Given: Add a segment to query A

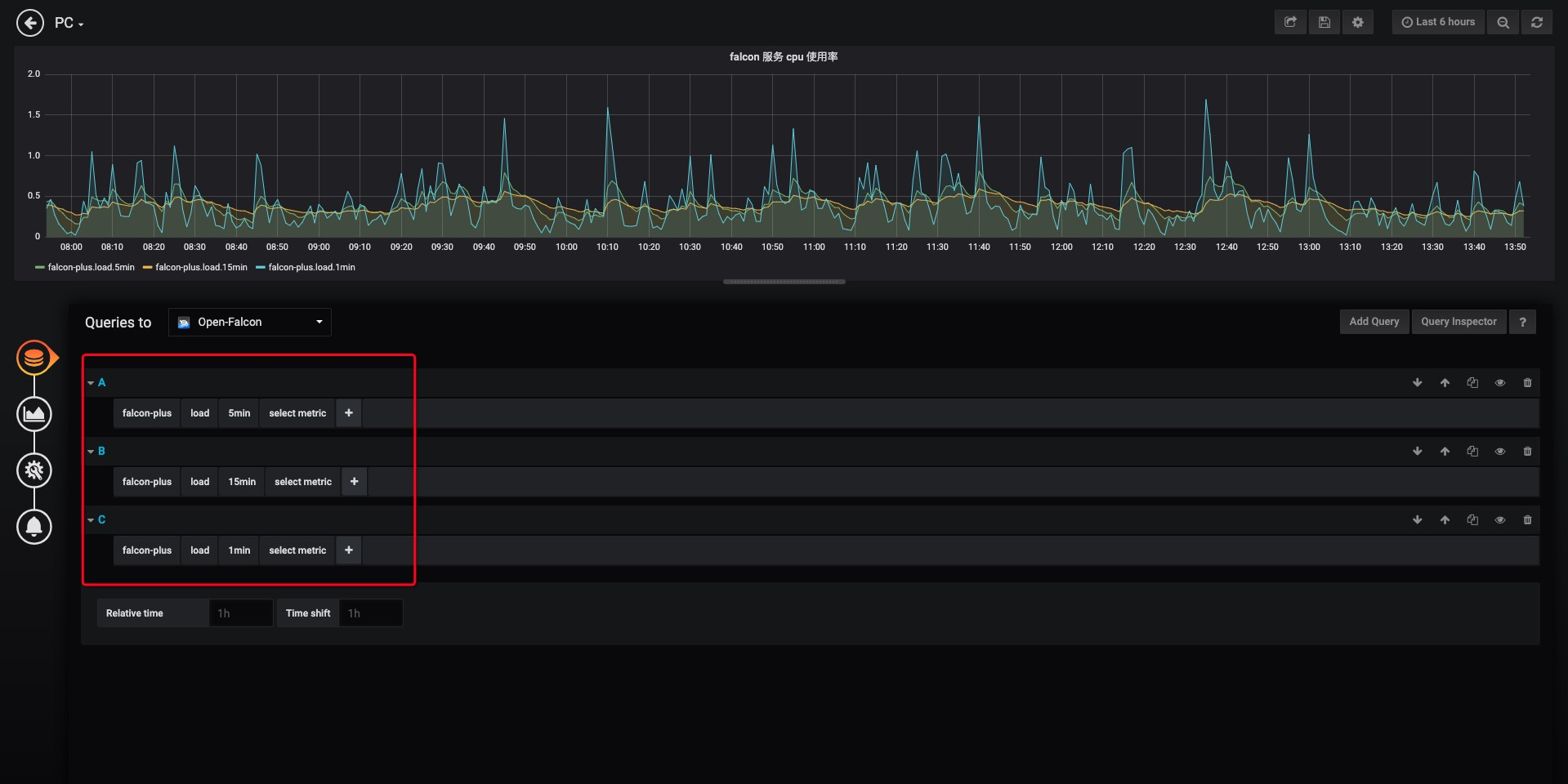Looking at the screenshot, I should click(x=349, y=413).
